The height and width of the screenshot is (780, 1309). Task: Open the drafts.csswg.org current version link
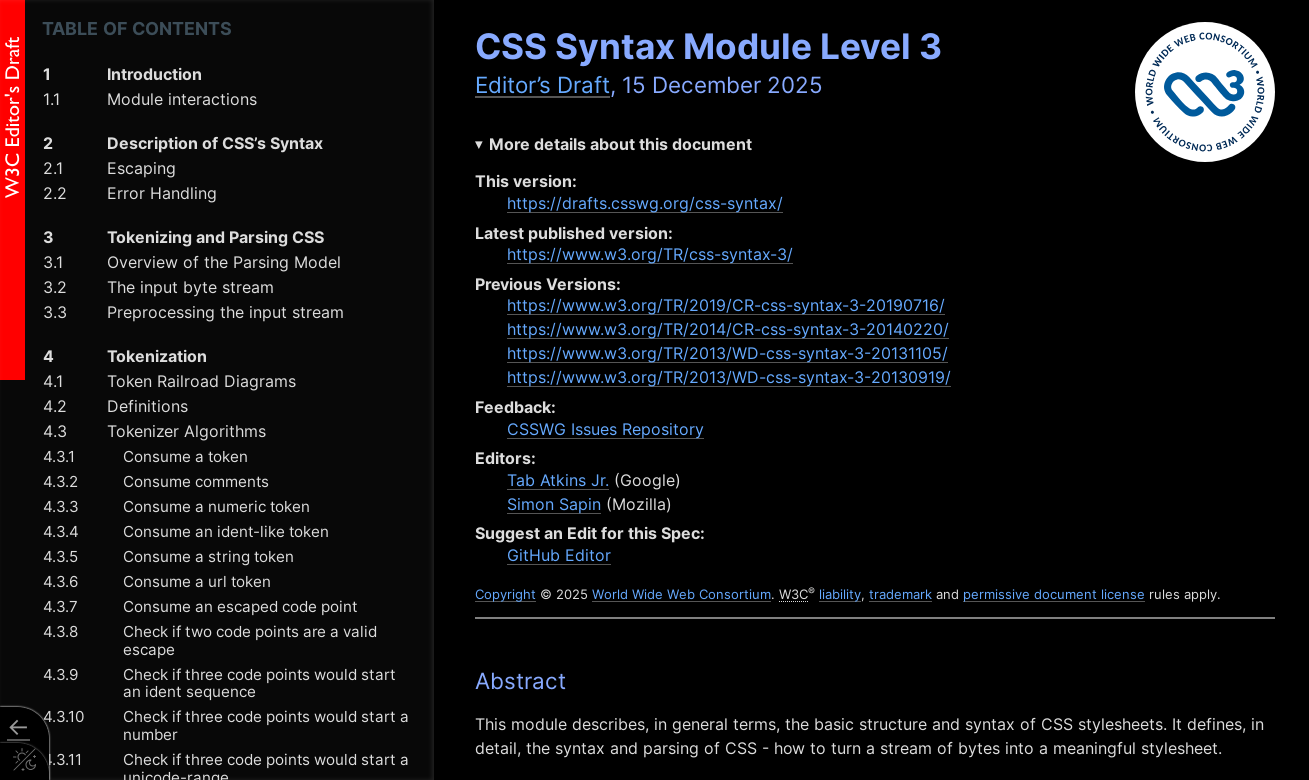pyautogui.click(x=644, y=203)
